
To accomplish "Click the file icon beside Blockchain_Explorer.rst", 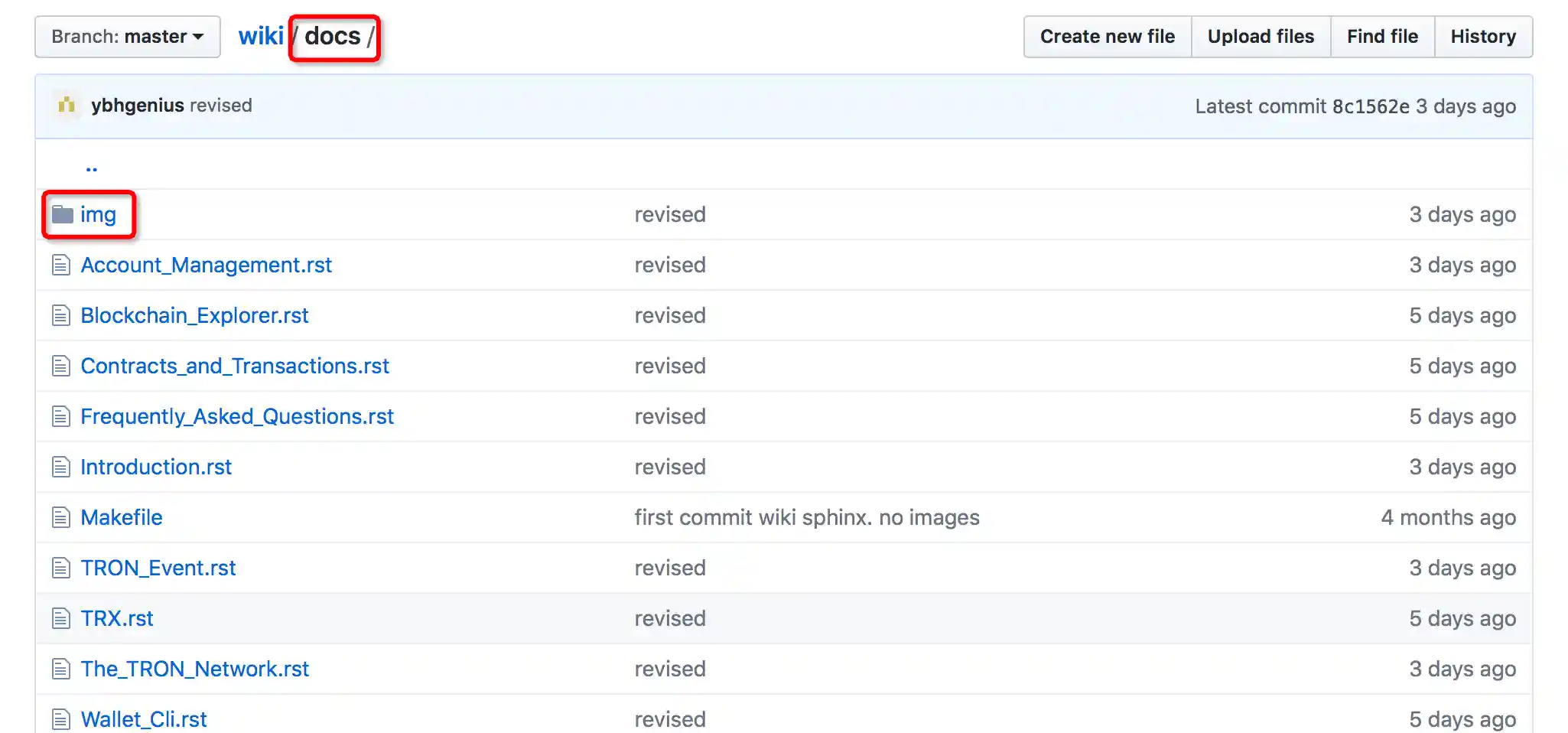I will 61,316.
